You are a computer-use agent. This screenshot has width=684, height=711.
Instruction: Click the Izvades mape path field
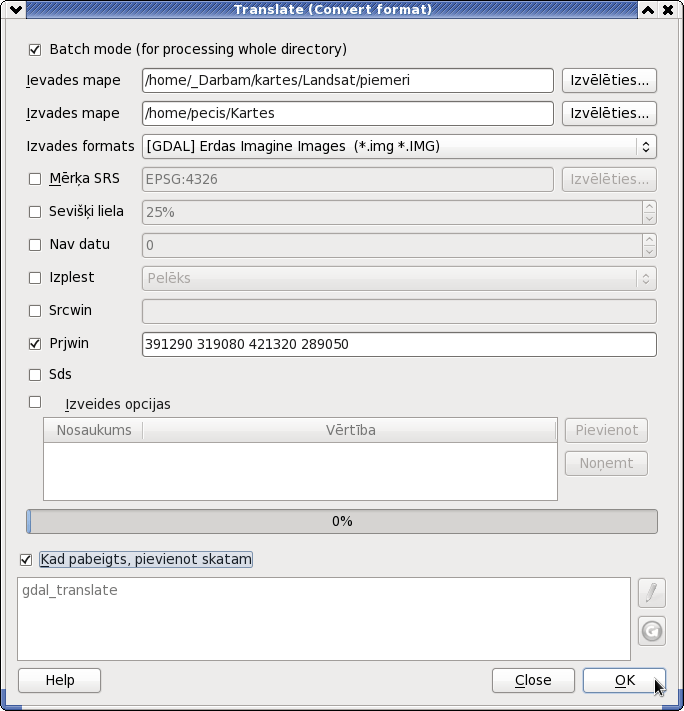(x=348, y=113)
